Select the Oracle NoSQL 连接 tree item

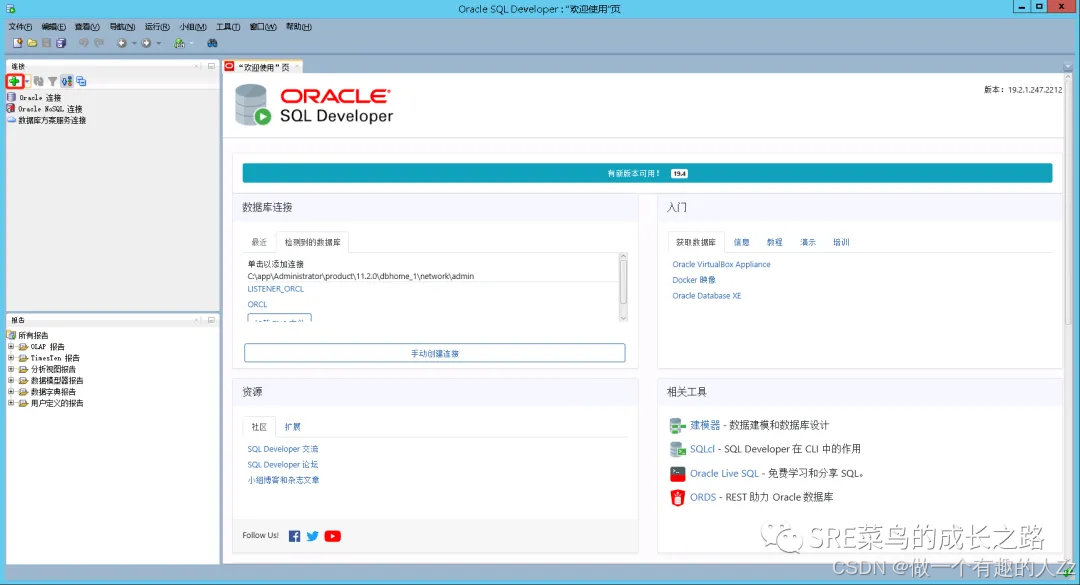pos(50,109)
